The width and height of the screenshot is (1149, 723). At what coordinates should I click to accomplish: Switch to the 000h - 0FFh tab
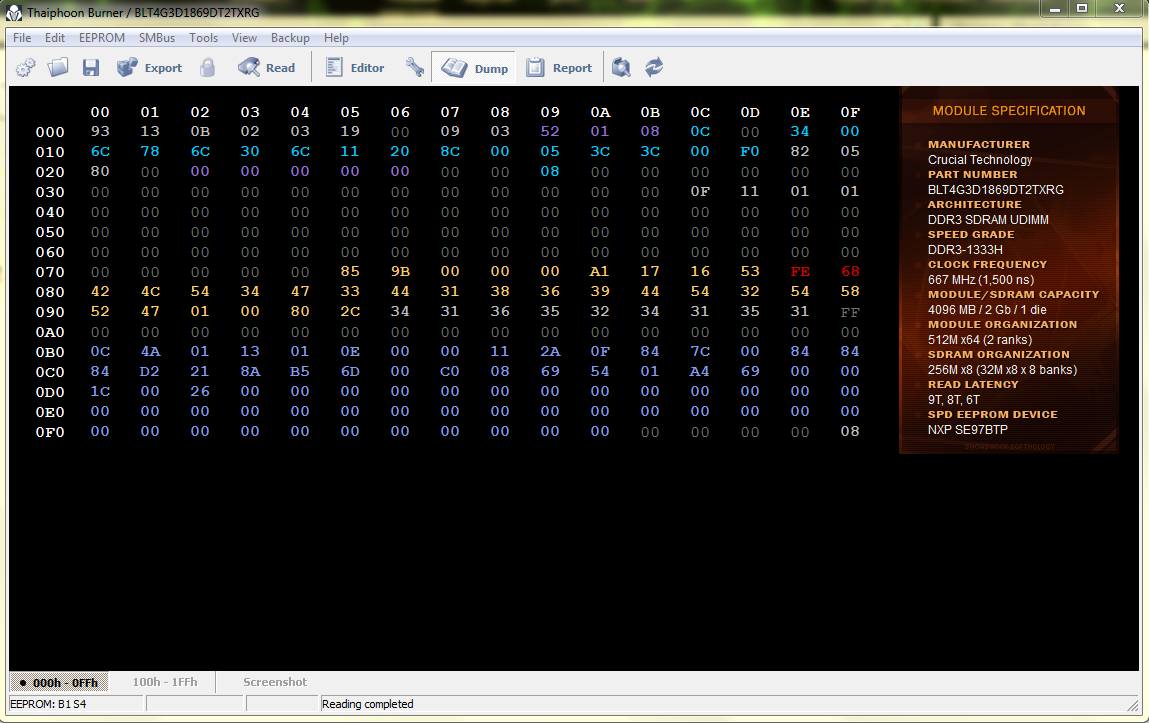tap(59, 682)
